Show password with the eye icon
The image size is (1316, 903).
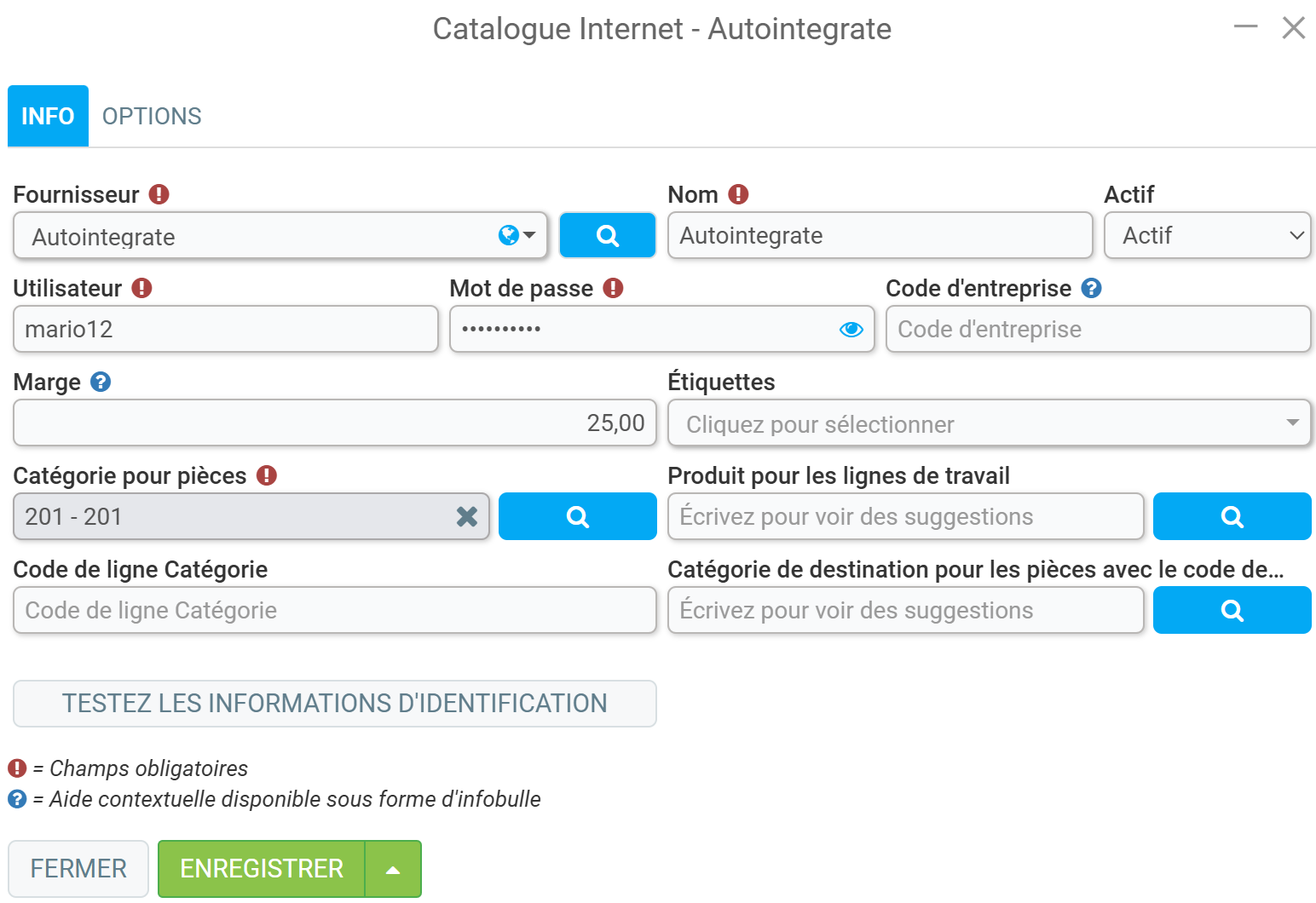(851, 330)
